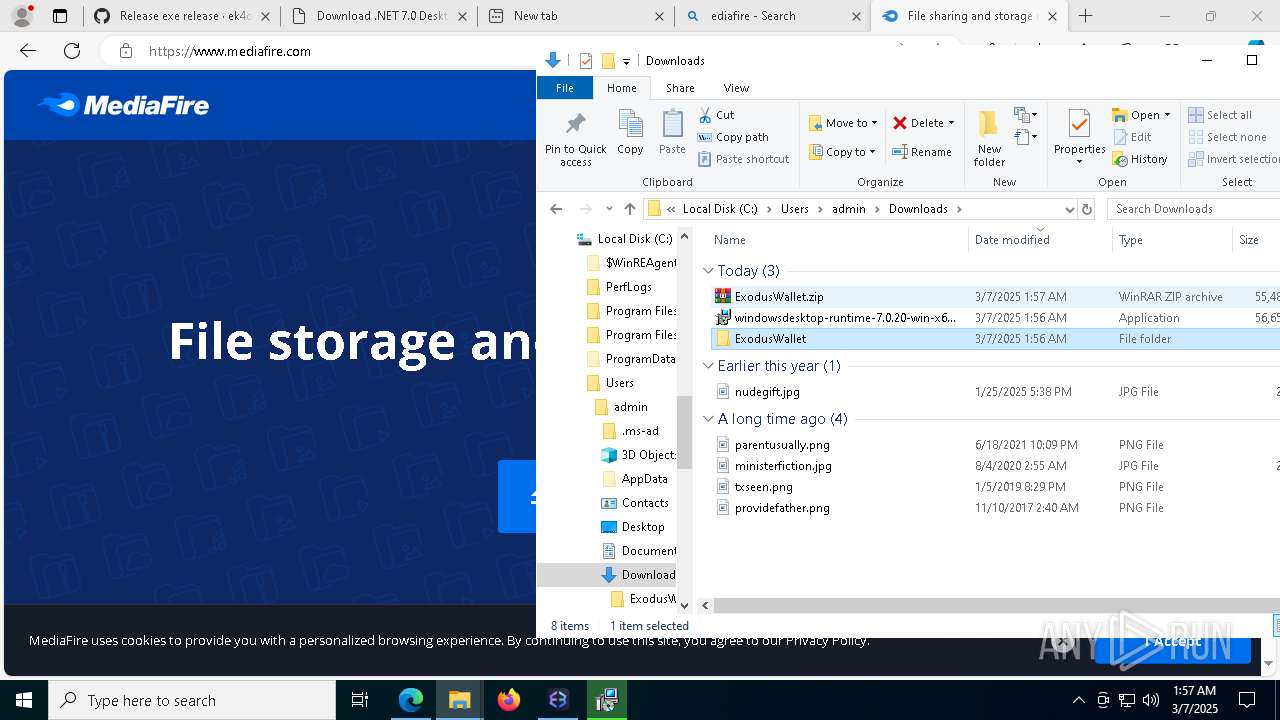Open Microsoft Edge from the taskbar
Viewport: 1280px width, 720px height.
(x=411, y=700)
